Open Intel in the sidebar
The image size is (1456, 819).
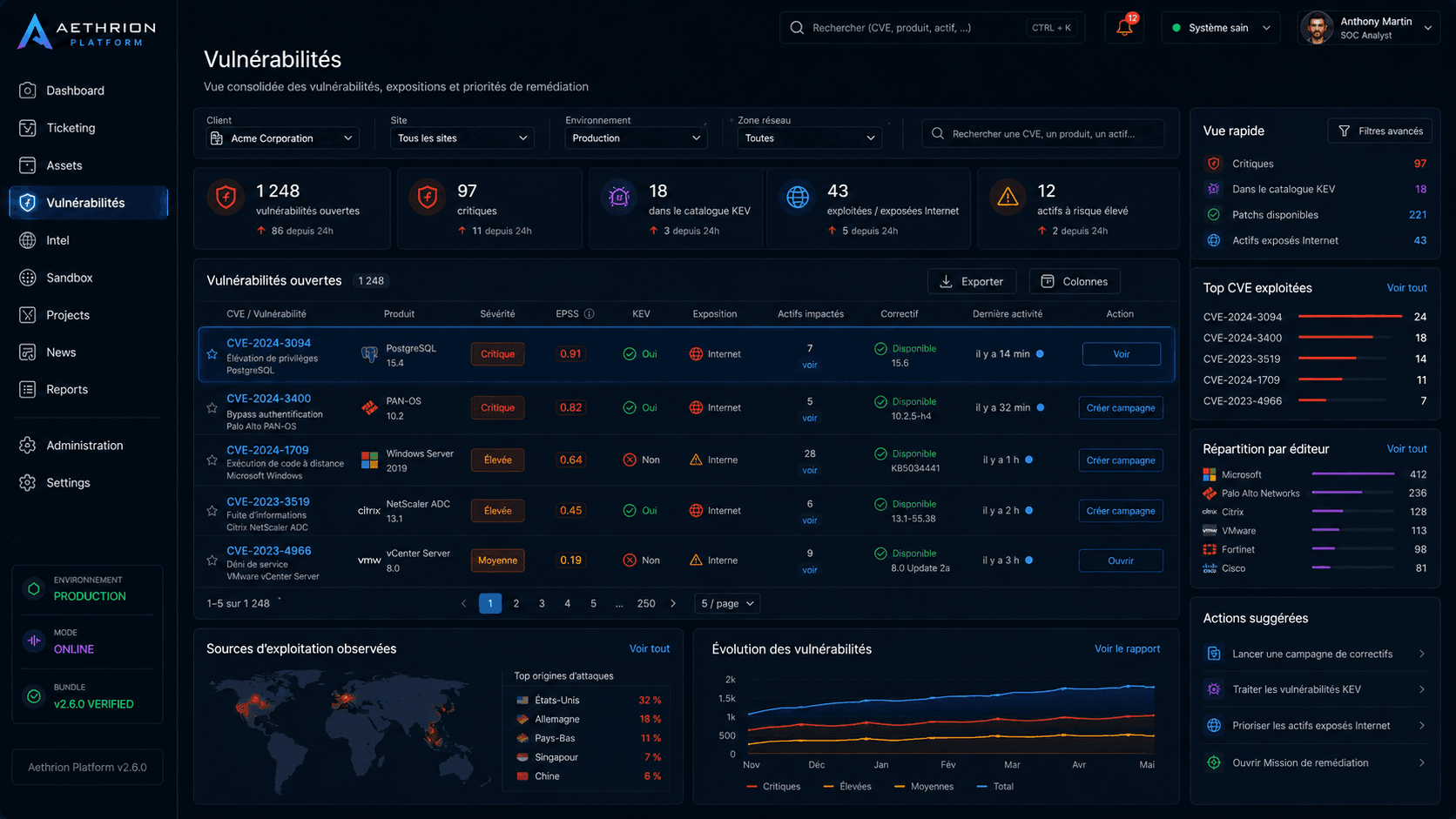[88, 240]
